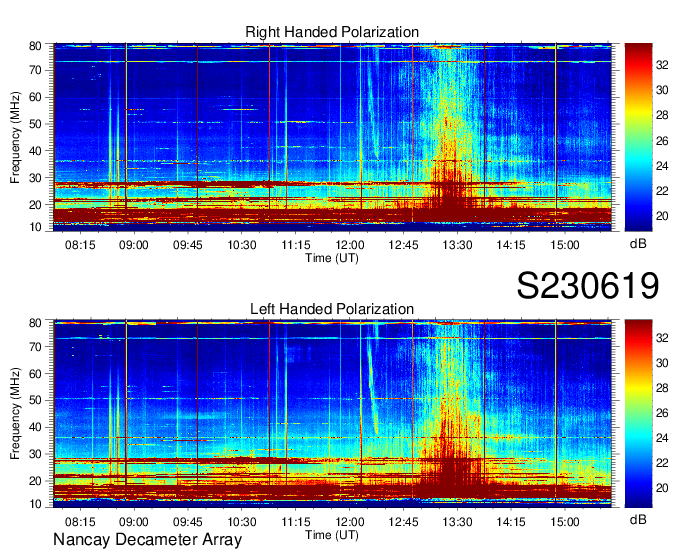Click the 40 MHz tick of left-handed plot
The height and width of the screenshot is (552, 680).
click(x=35, y=427)
